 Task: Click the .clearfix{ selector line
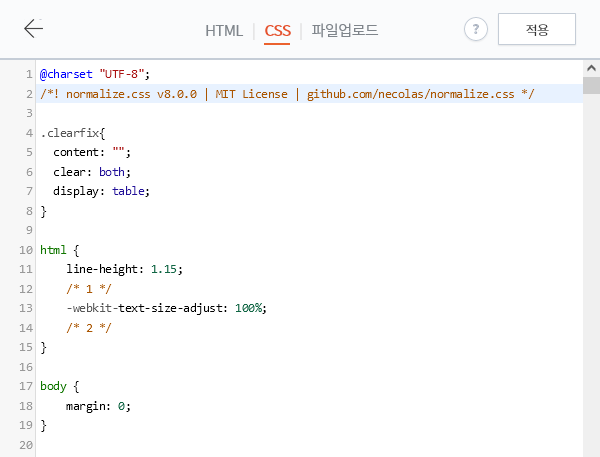tap(73, 133)
